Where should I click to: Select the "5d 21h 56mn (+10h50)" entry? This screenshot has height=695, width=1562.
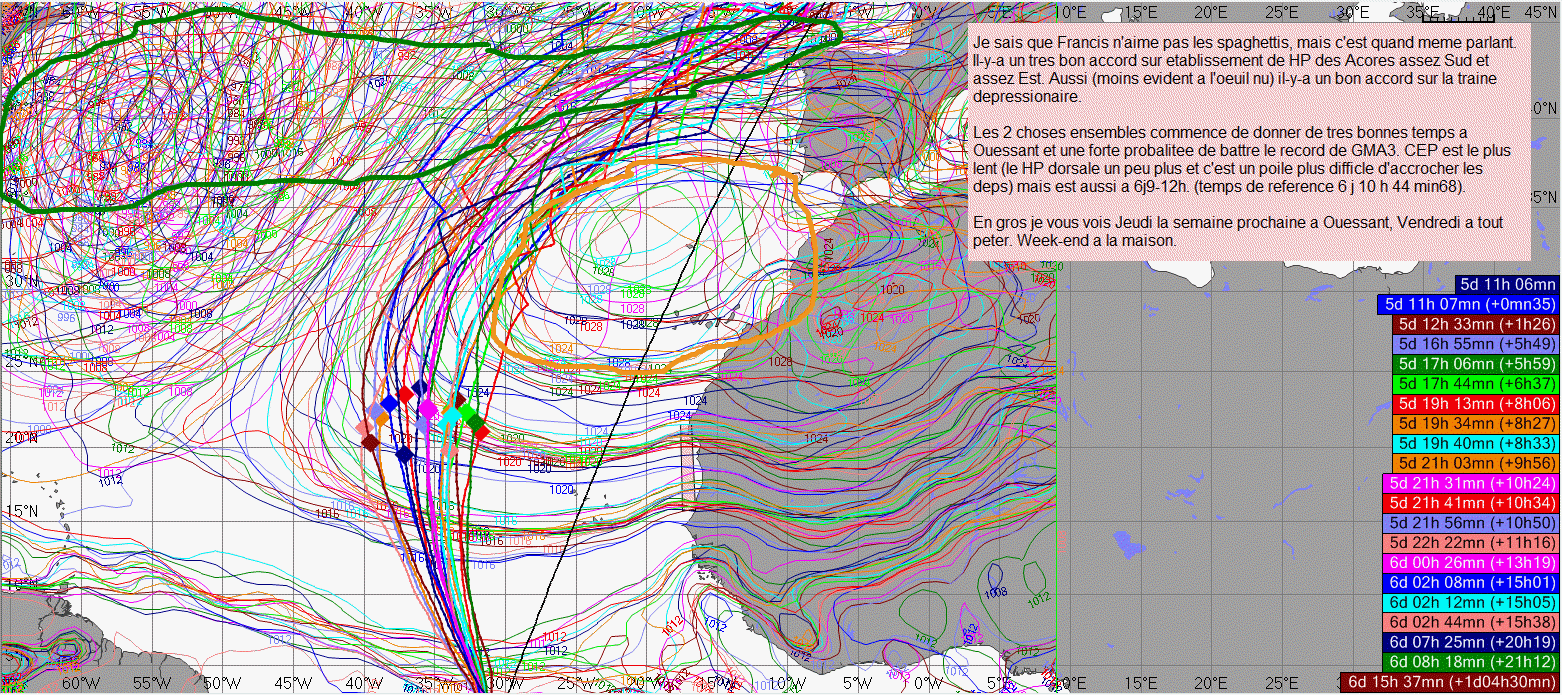(x=1472, y=522)
